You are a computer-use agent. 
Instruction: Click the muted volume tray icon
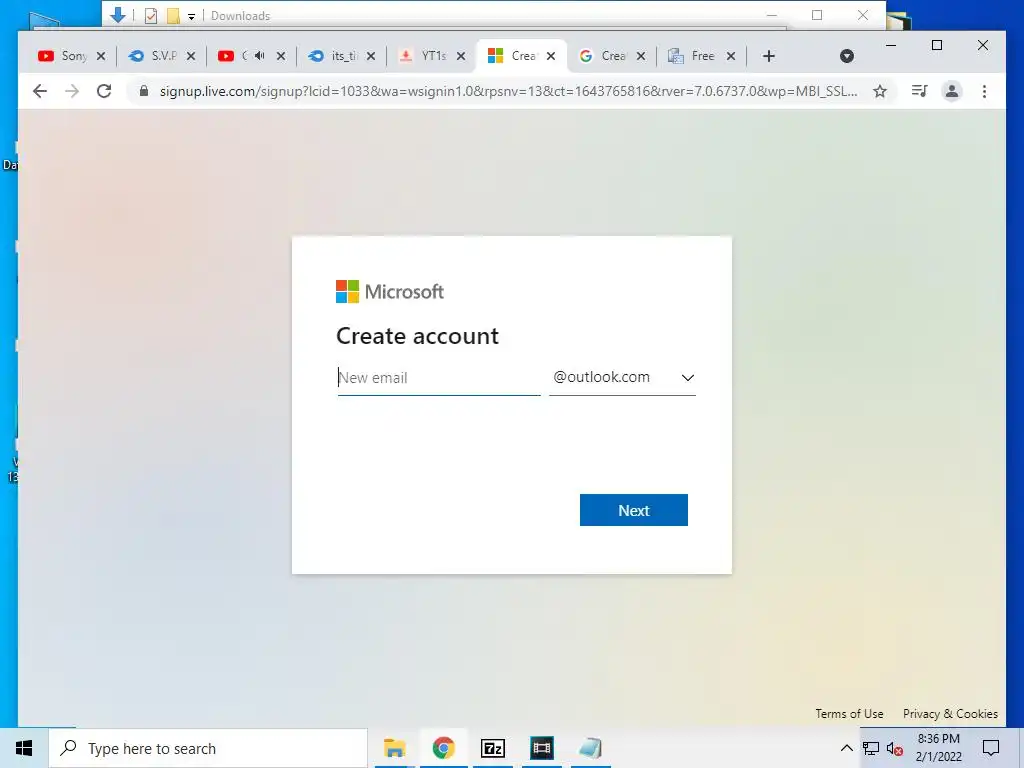pyautogui.click(x=895, y=748)
